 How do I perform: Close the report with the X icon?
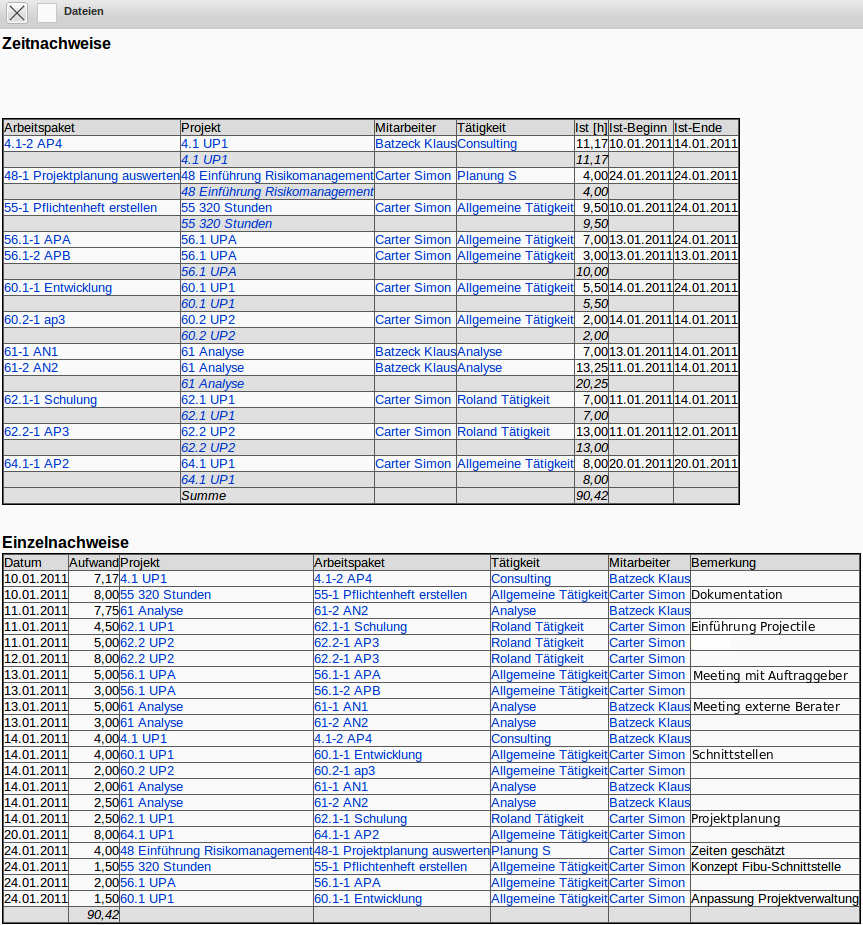(17, 12)
